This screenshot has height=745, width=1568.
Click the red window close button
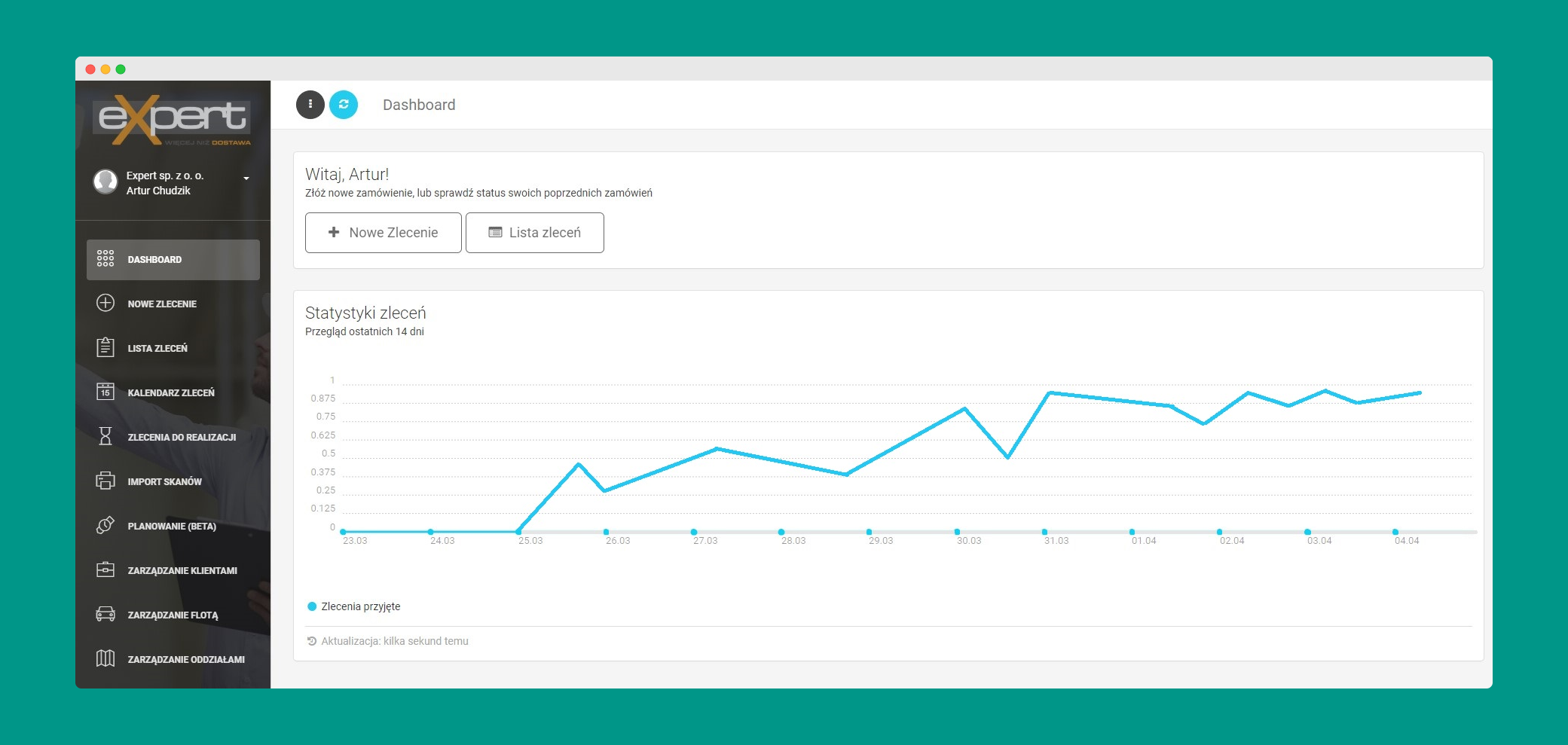pos(90,69)
